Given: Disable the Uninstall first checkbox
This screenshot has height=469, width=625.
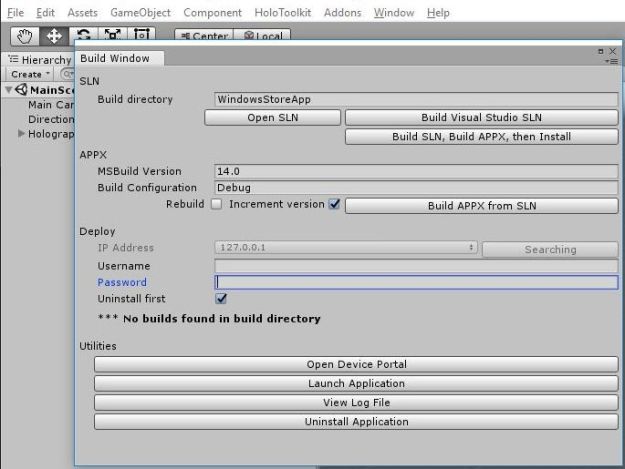Looking at the screenshot, I should [x=222, y=298].
